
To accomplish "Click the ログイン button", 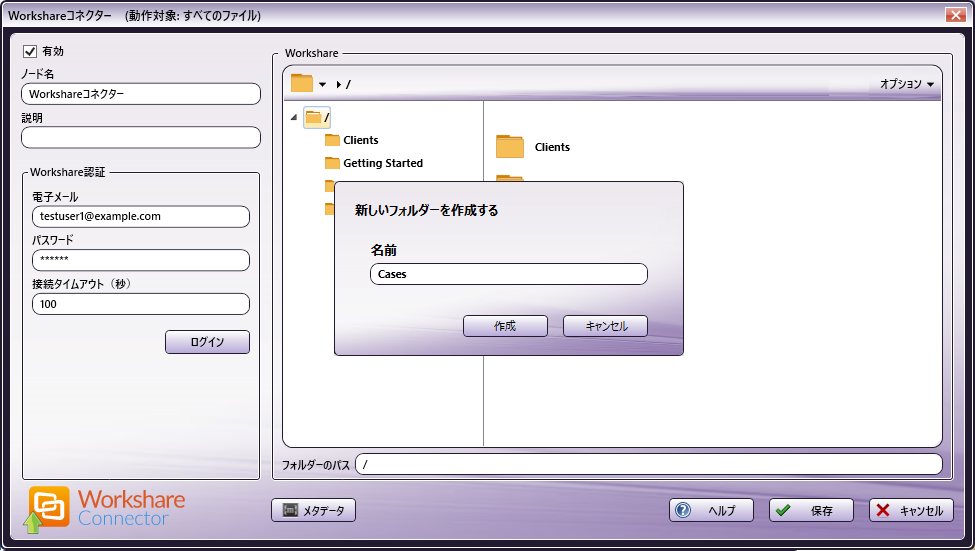I will (x=207, y=342).
